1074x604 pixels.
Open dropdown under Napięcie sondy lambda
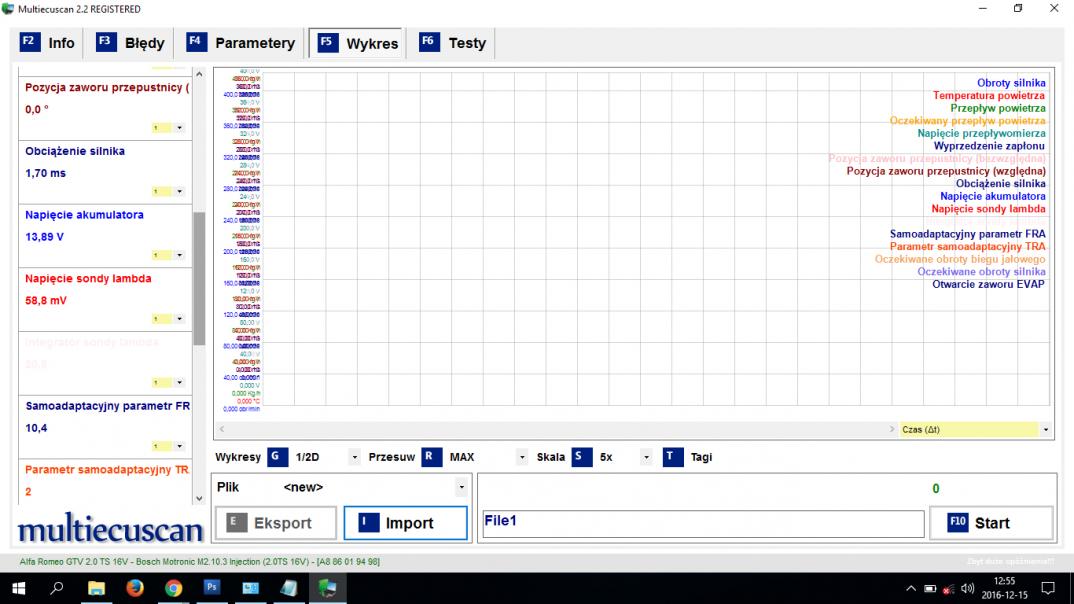point(179,319)
